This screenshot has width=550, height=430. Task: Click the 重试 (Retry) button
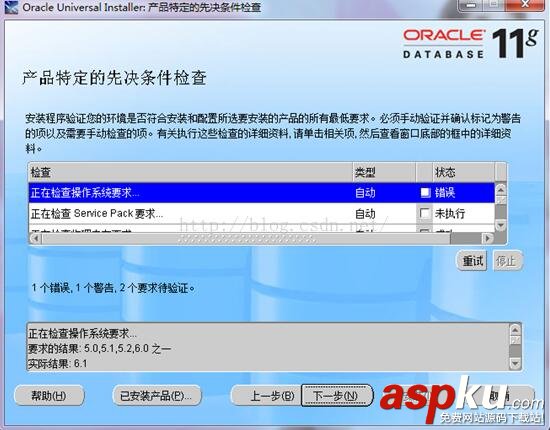472,261
